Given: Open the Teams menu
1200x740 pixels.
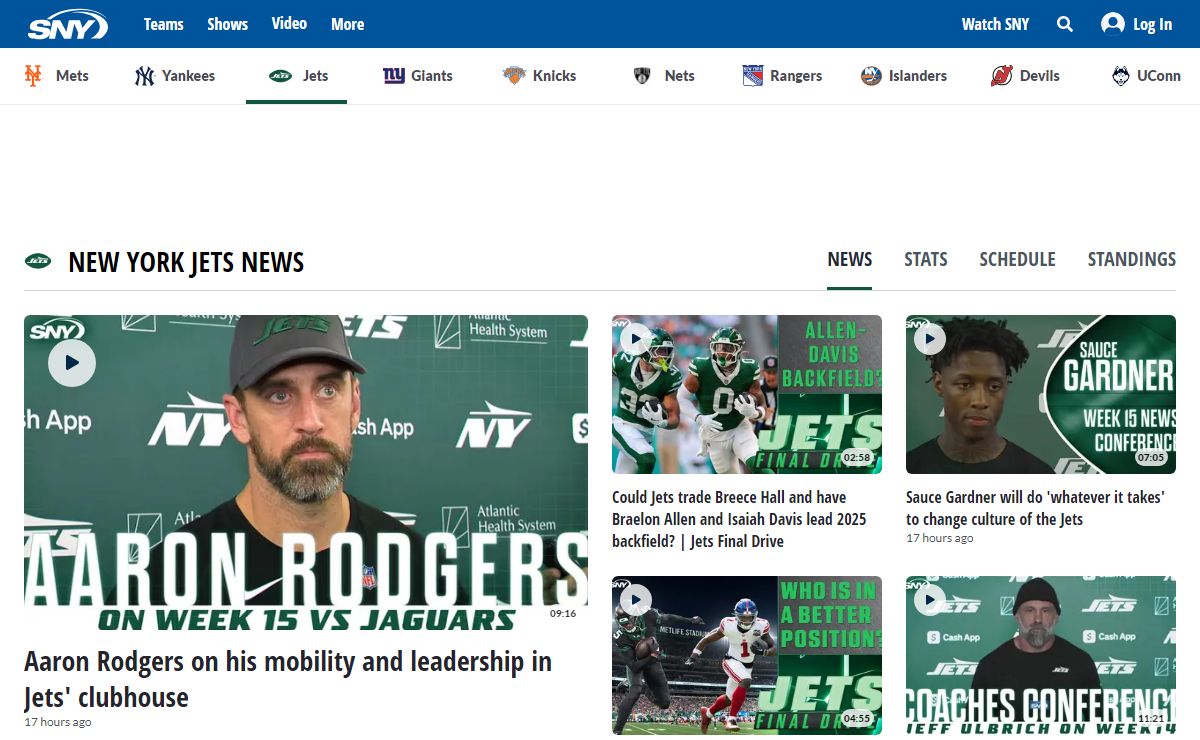Looking at the screenshot, I should pos(163,24).
